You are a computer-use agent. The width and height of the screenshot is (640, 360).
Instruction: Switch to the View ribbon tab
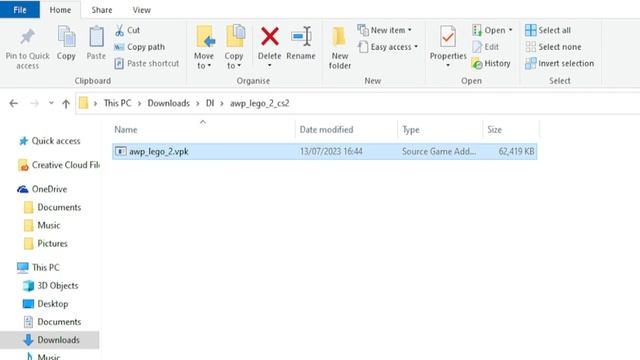(x=142, y=10)
